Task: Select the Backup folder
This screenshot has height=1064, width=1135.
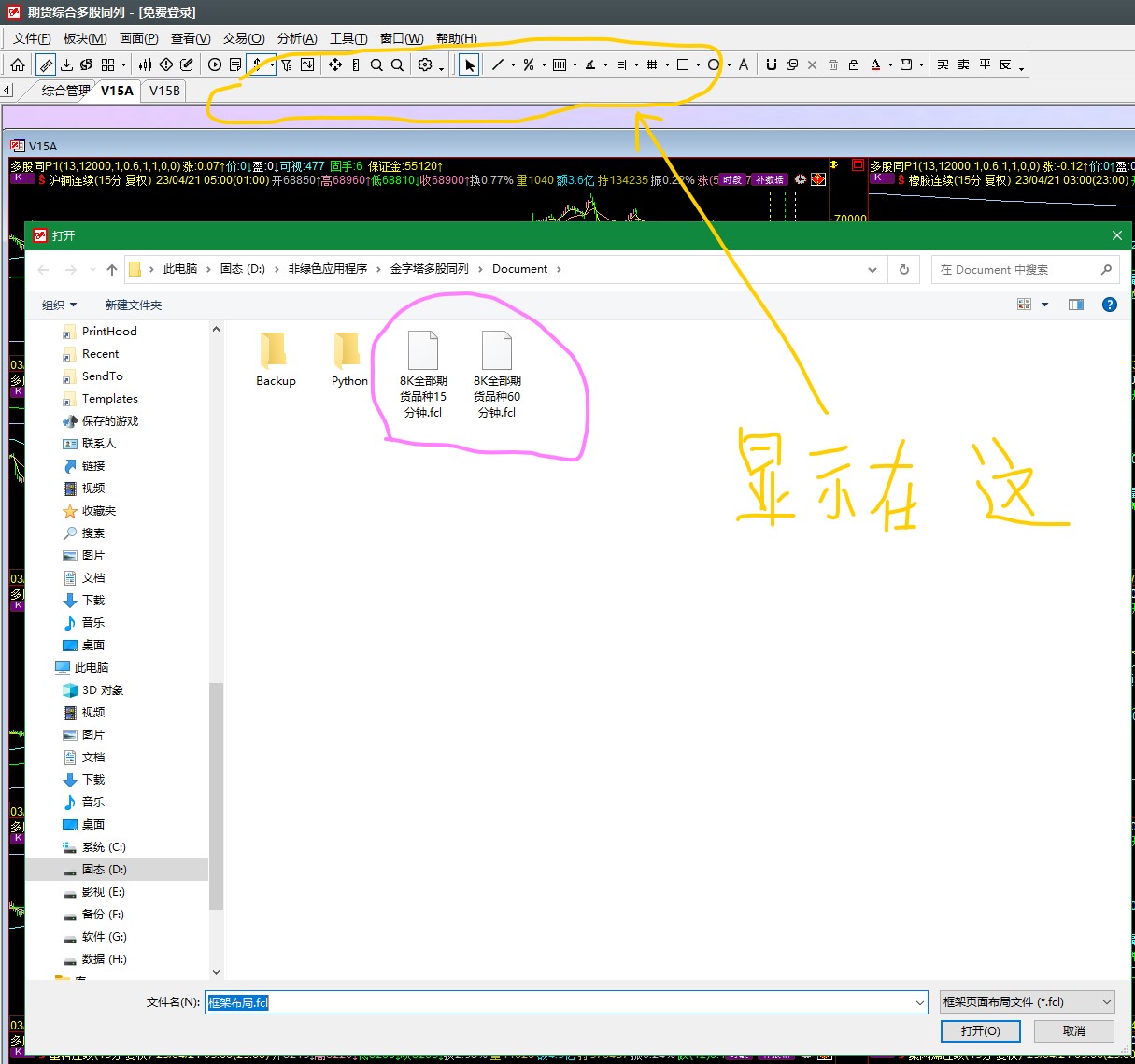Action: [x=276, y=360]
